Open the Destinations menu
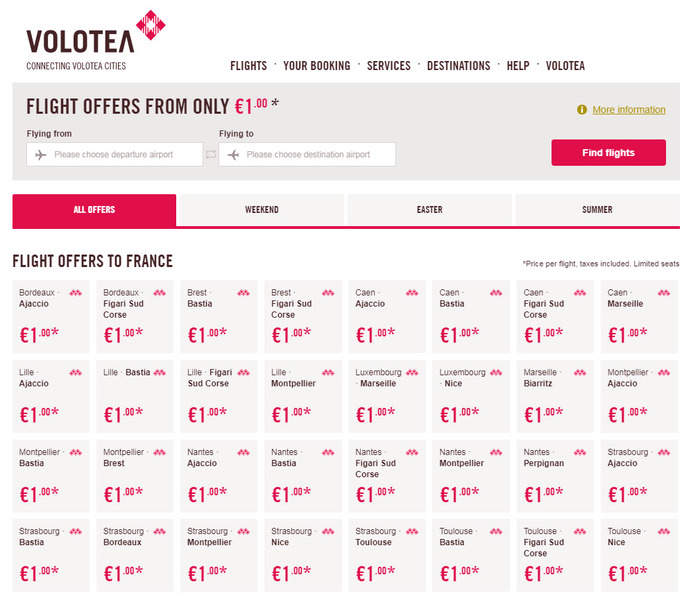691x600 pixels. [458, 66]
